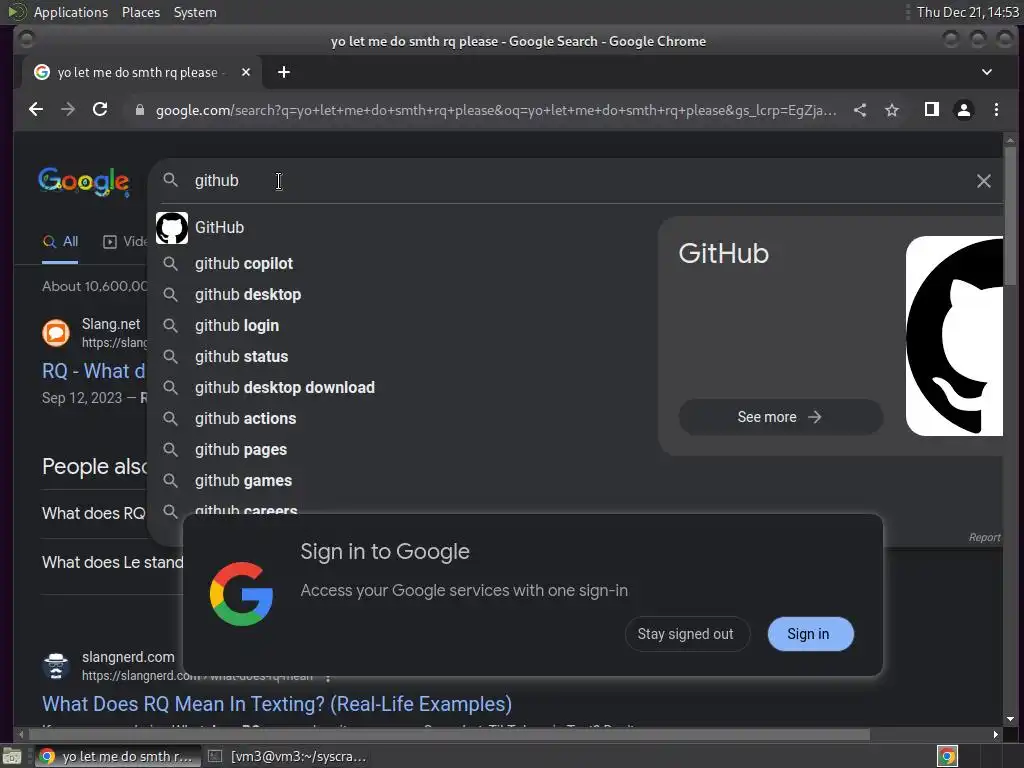
Task: Click the site security lock icon
Action: click(140, 110)
